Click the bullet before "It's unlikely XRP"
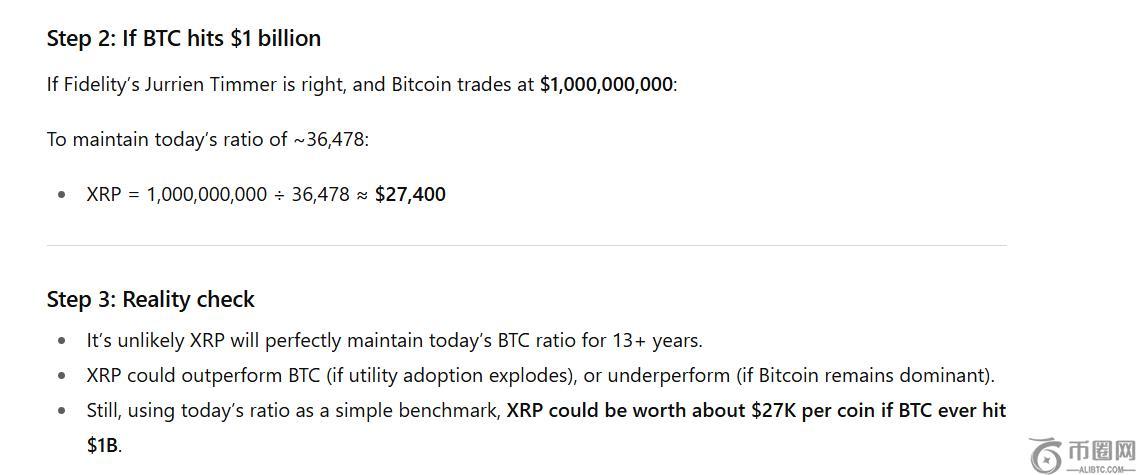 (x=63, y=341)
